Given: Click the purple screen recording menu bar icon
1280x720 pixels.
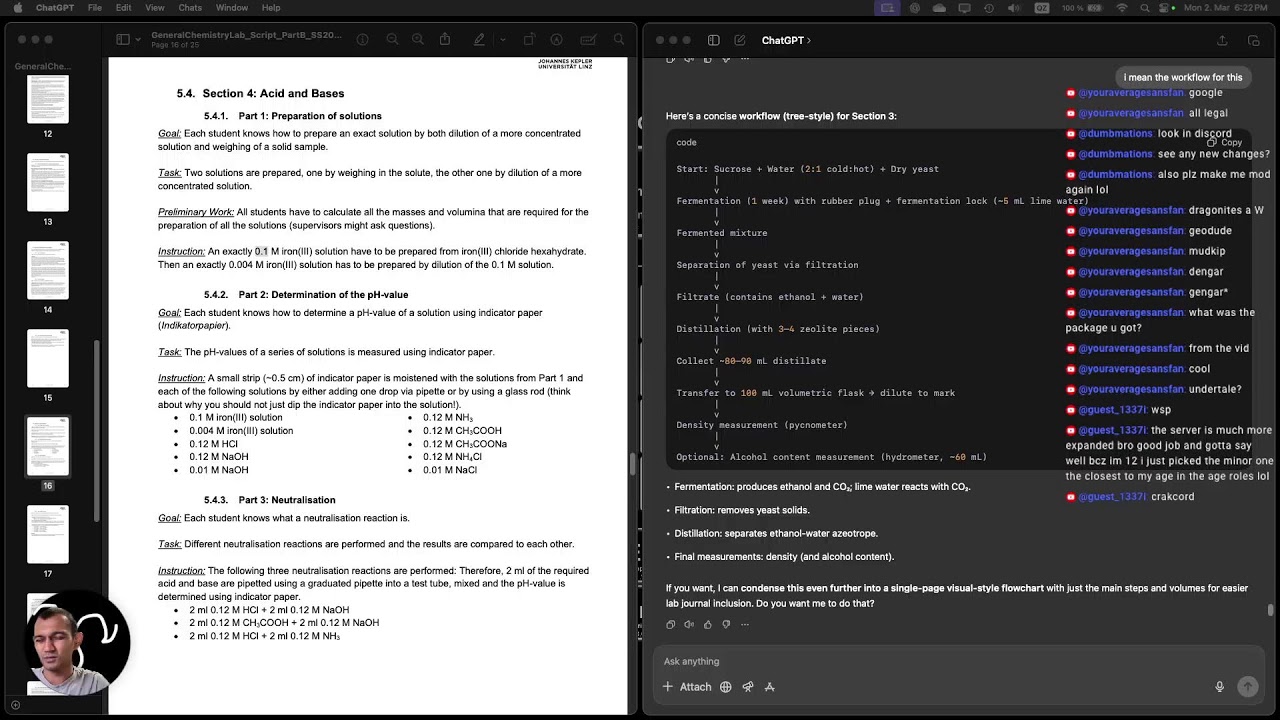Looking at the screenshot, I should coord(887,8).
